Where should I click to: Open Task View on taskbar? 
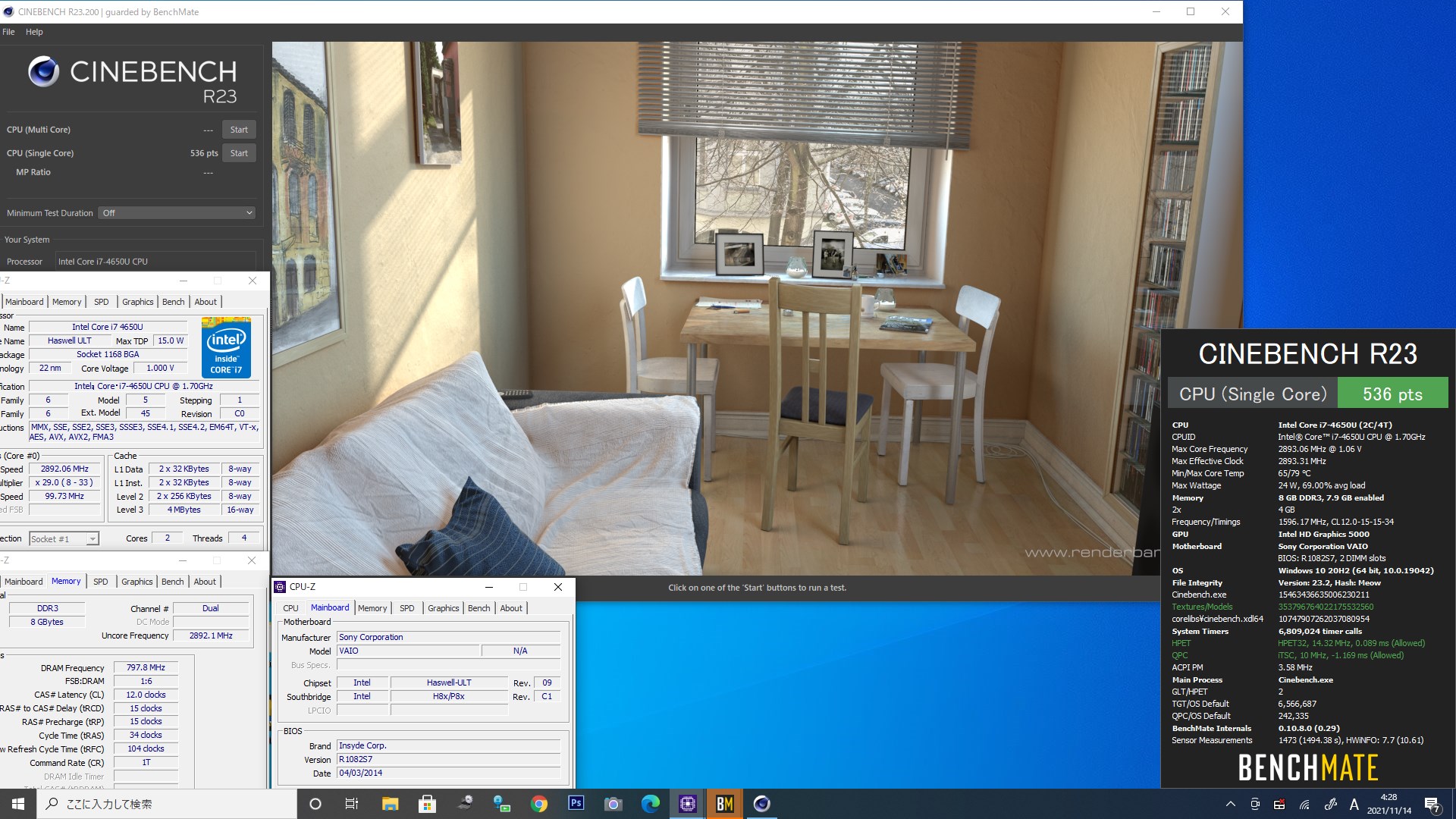pos(352,804)
